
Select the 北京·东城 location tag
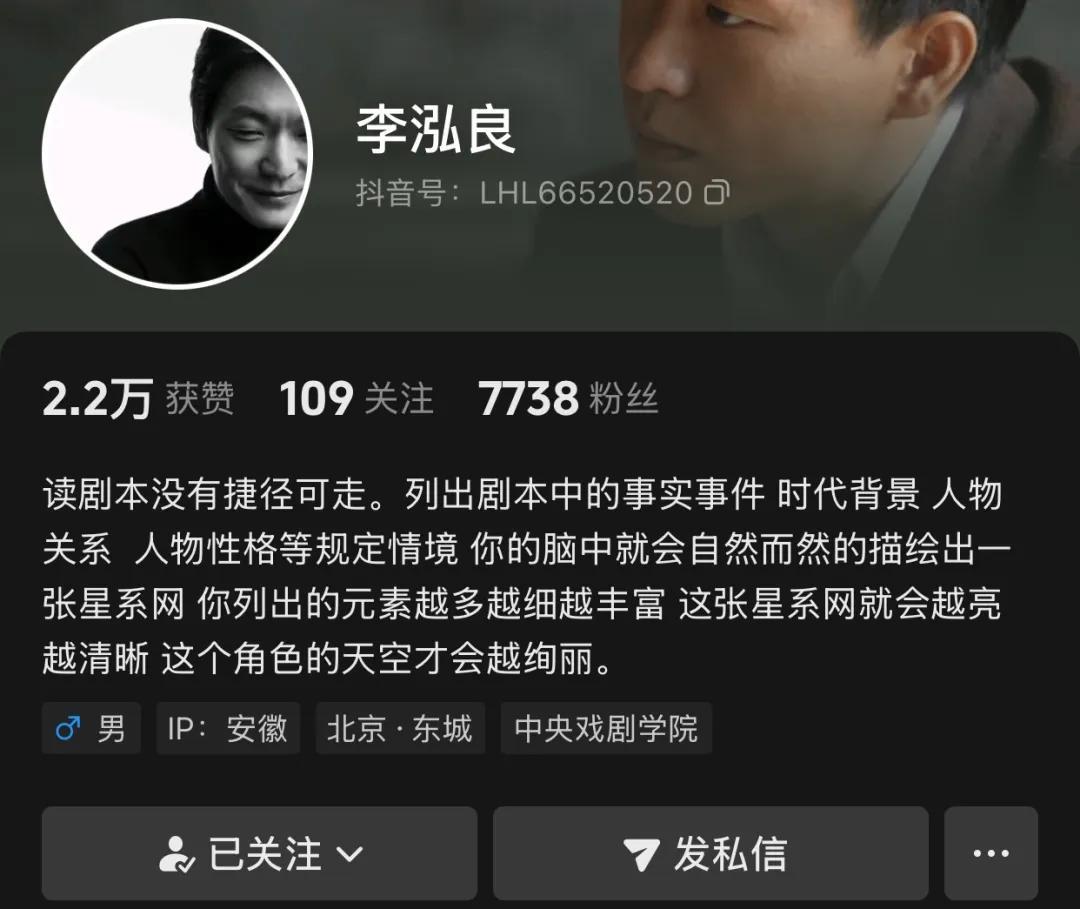click(400, 728)
